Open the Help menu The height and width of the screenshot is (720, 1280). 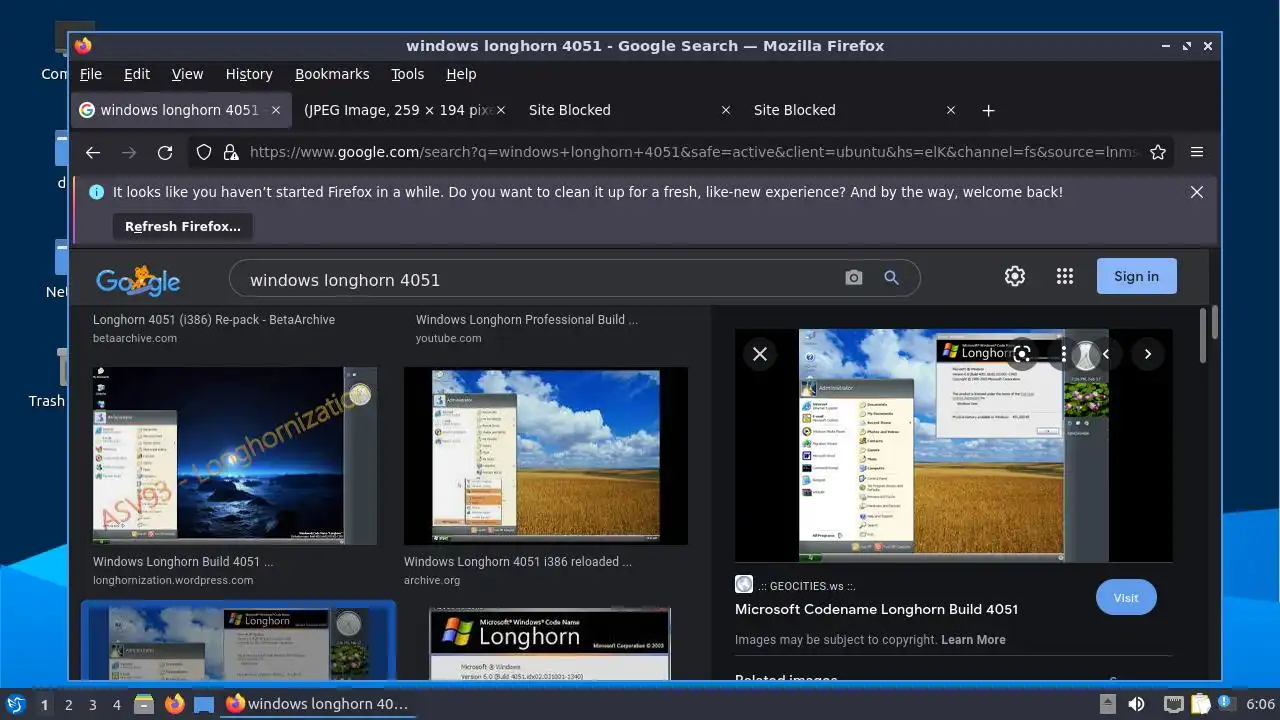click(461, 74)
